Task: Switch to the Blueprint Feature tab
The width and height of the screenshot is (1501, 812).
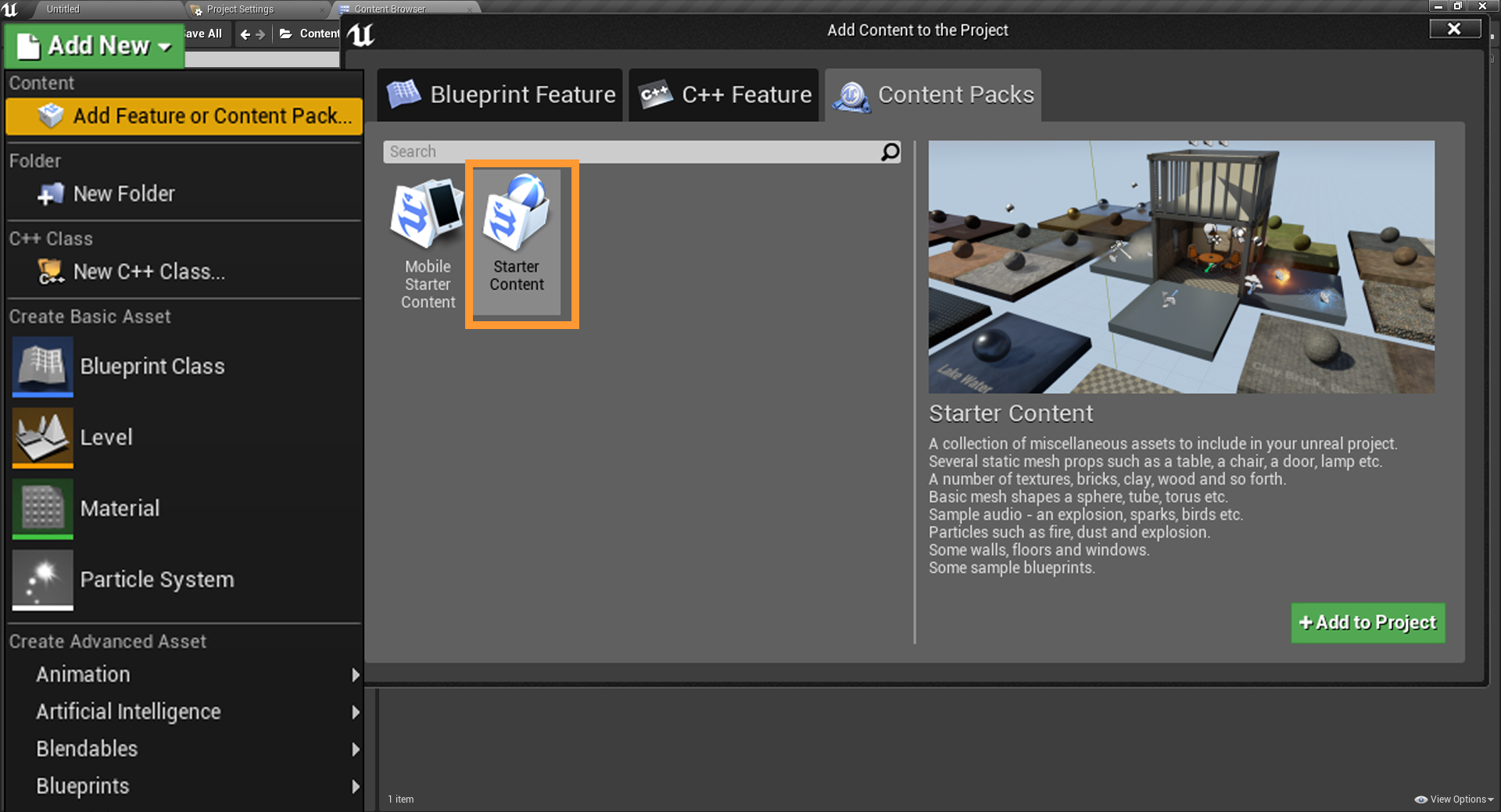Action: tap(500, 95)
